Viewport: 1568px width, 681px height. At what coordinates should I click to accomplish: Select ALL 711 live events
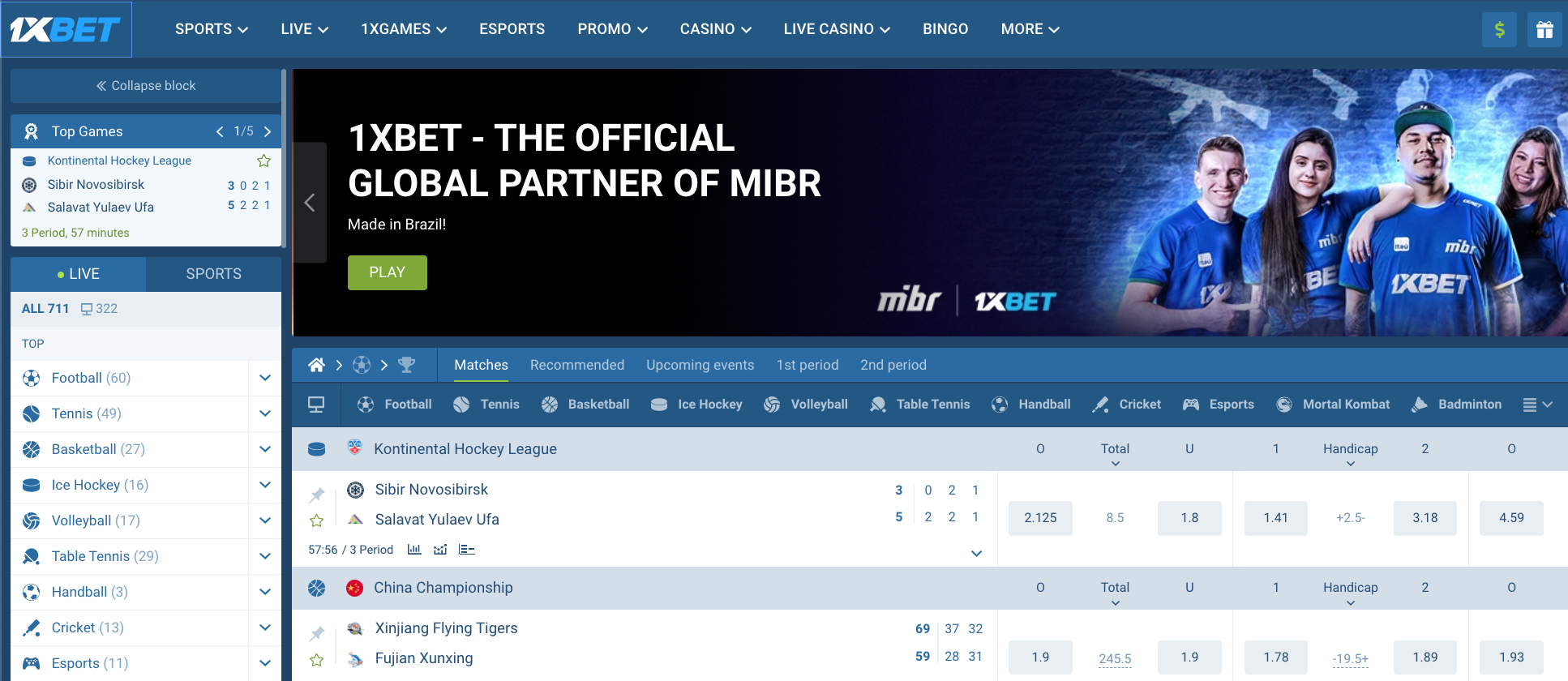[x=45, y=309]
